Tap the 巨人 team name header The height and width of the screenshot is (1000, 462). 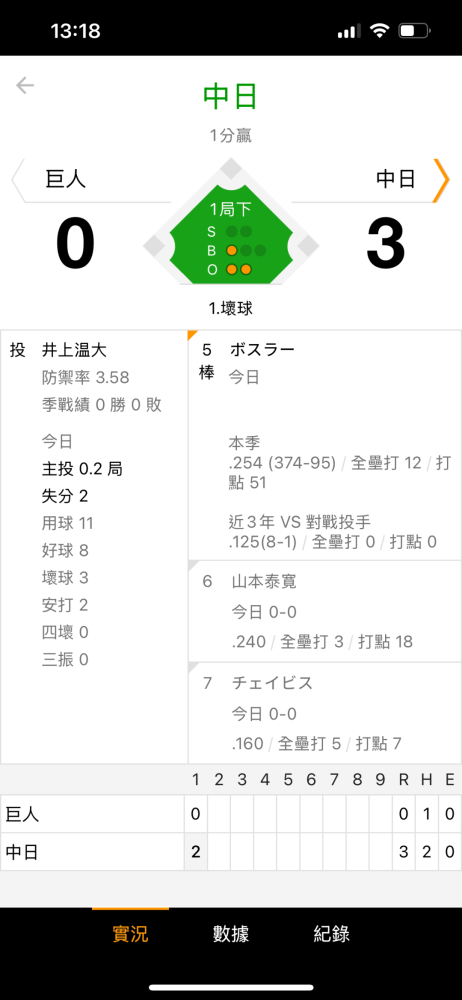(x=66, y=179)
